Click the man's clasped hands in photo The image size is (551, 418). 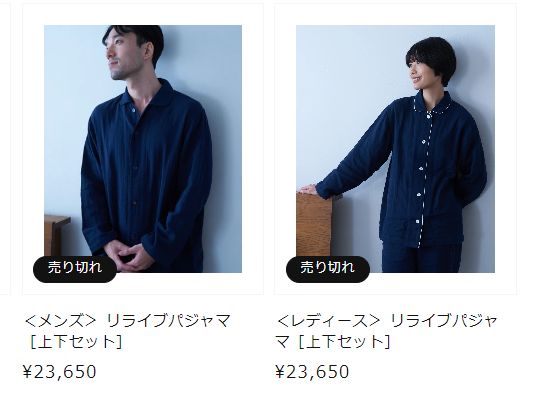pos(129,255)
